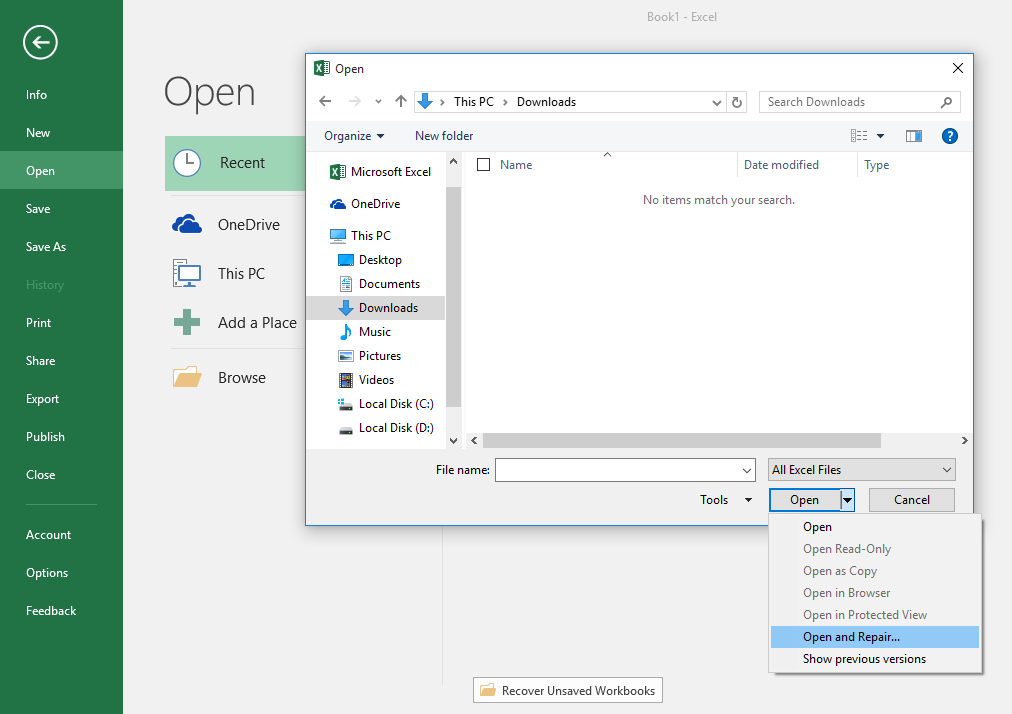This screenshot has height=714, width=1012.
Task: Select Open and Repair... option
Action: click(x=875, y=637)
